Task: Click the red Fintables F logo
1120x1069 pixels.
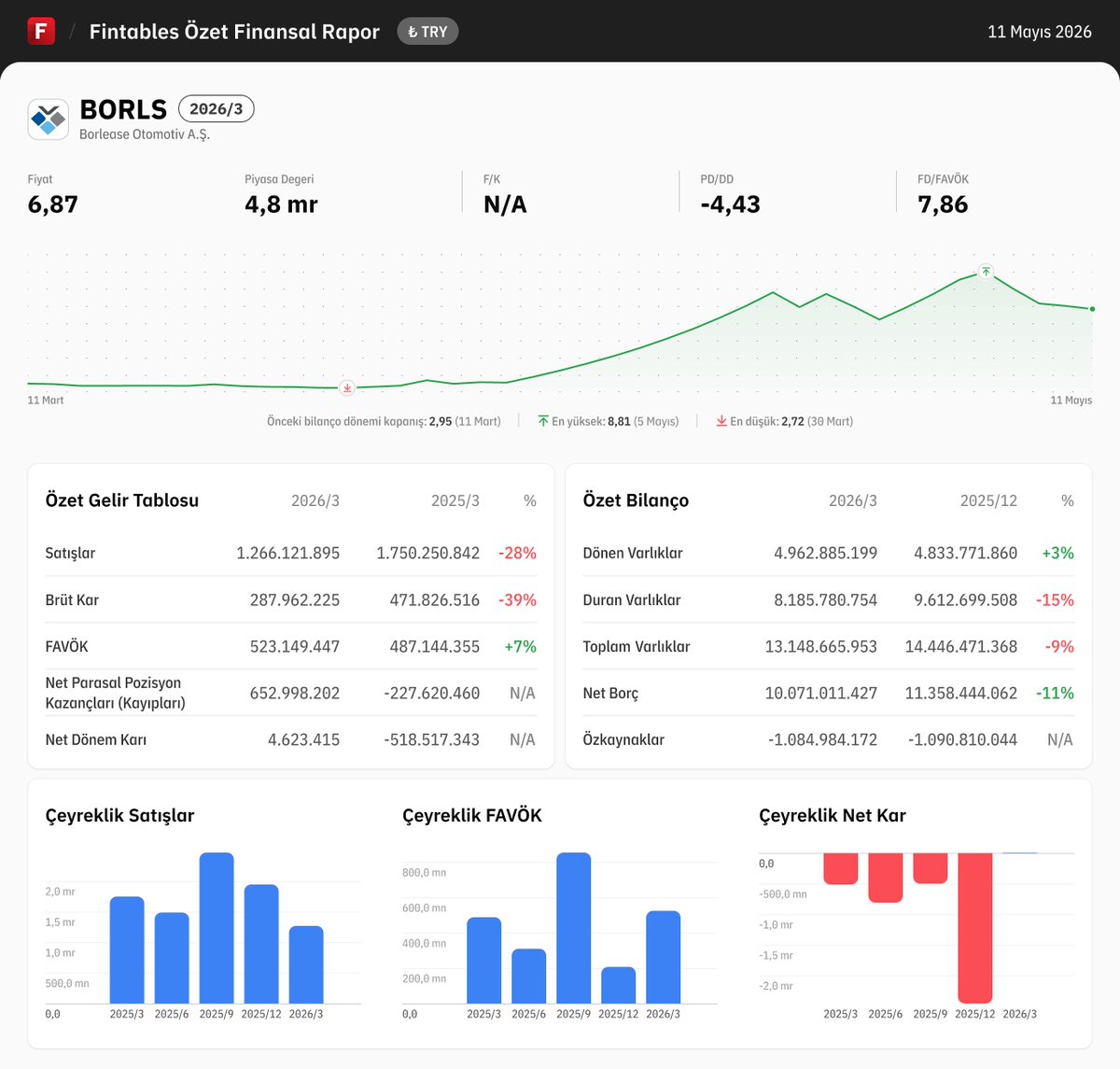Action: [x=41, y=31]
